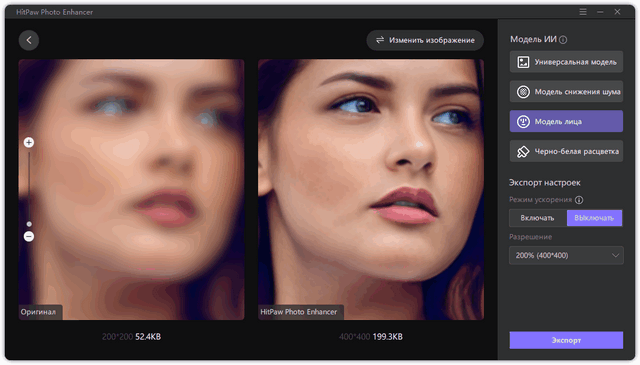Click info icon next to Режим ускорения
640x365 pixels.
point(579,200)
